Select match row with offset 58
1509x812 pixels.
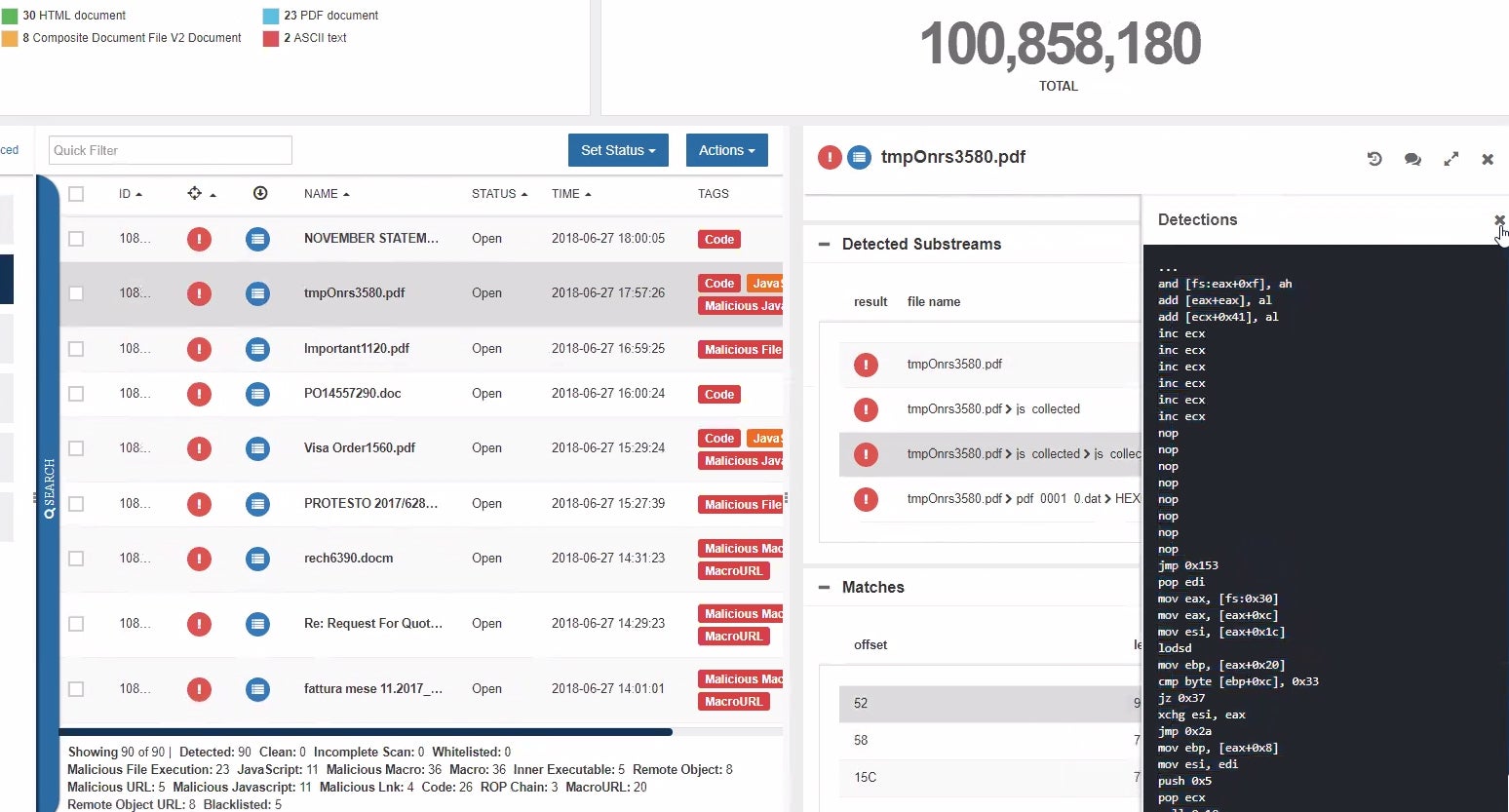pos(989,741)
